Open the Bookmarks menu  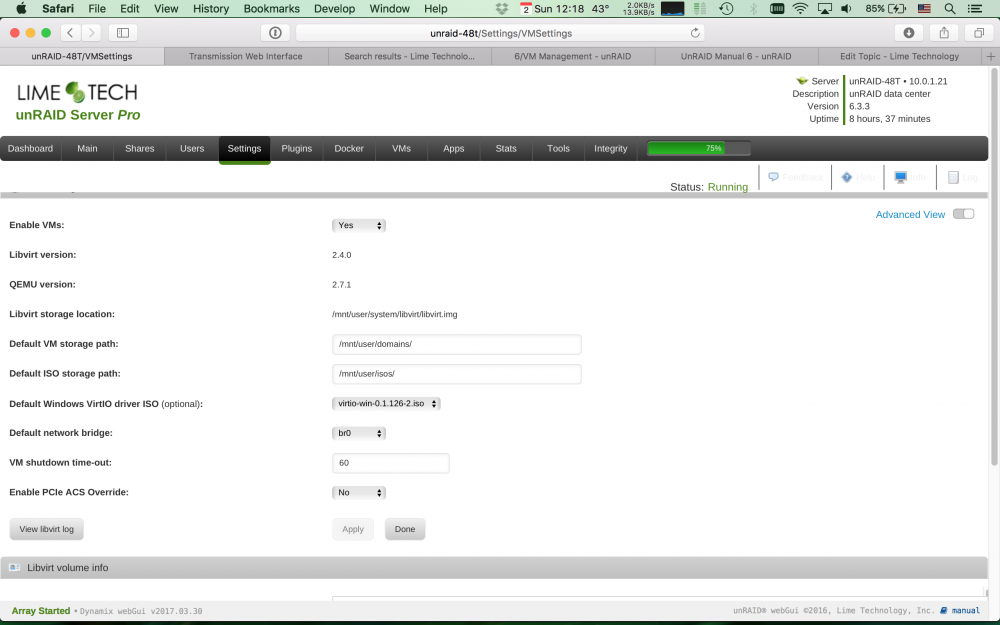click(271, 8)
